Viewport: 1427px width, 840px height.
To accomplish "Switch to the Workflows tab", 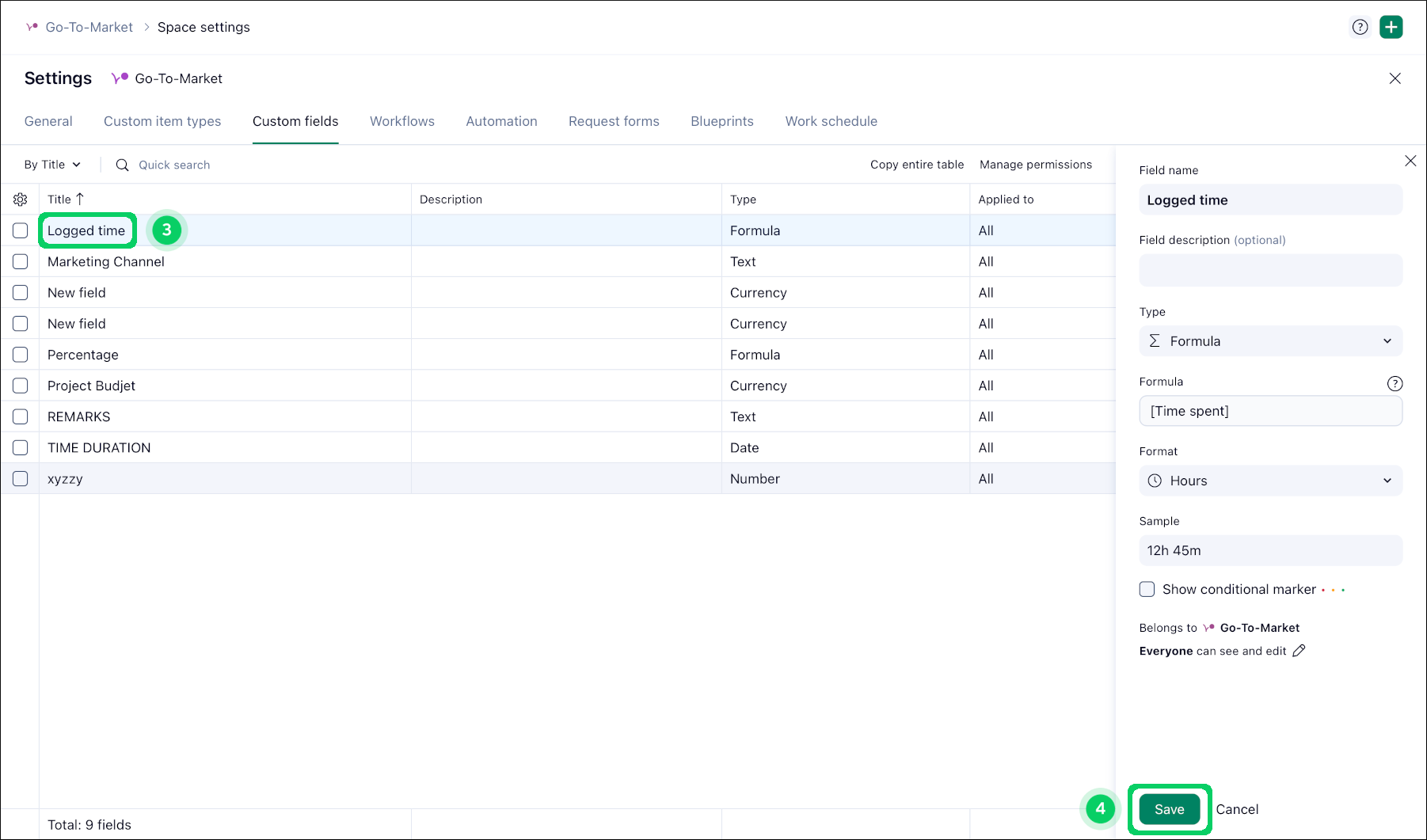I will (401, 121).
